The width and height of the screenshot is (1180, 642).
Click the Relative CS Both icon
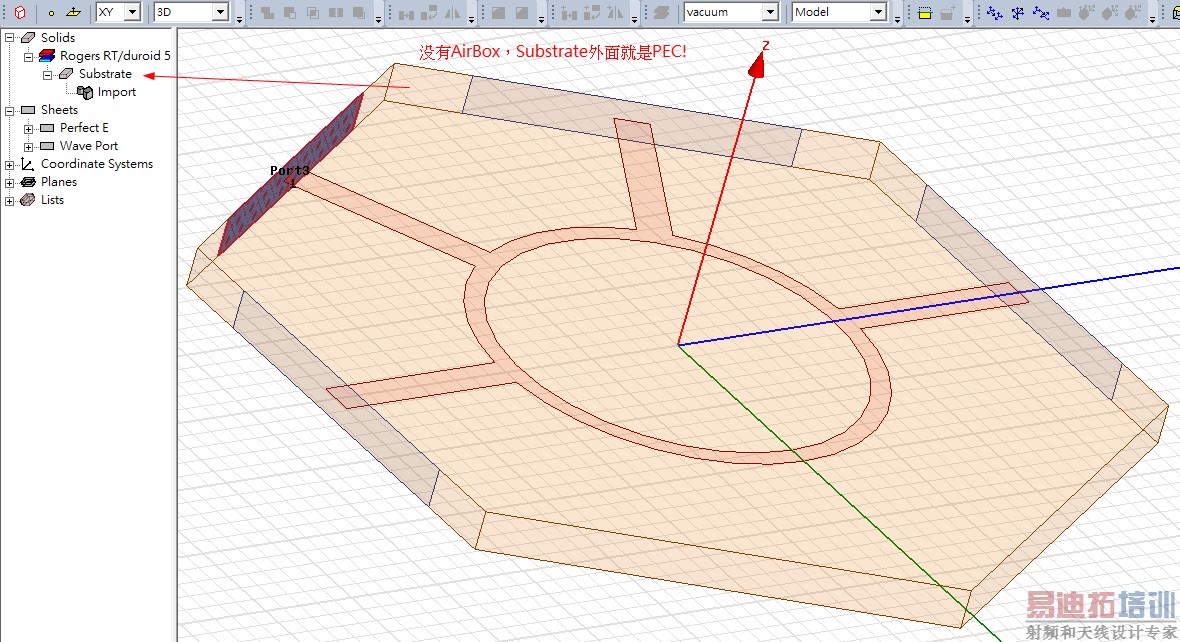pyautogui.click(x=1041, y=13)
